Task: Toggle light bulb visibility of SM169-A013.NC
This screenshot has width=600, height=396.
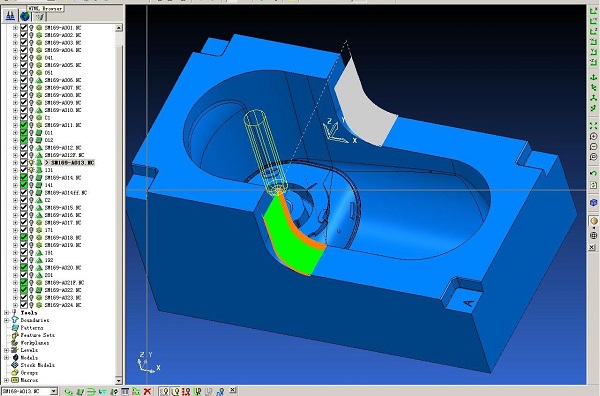Action: tap(31, 163)
